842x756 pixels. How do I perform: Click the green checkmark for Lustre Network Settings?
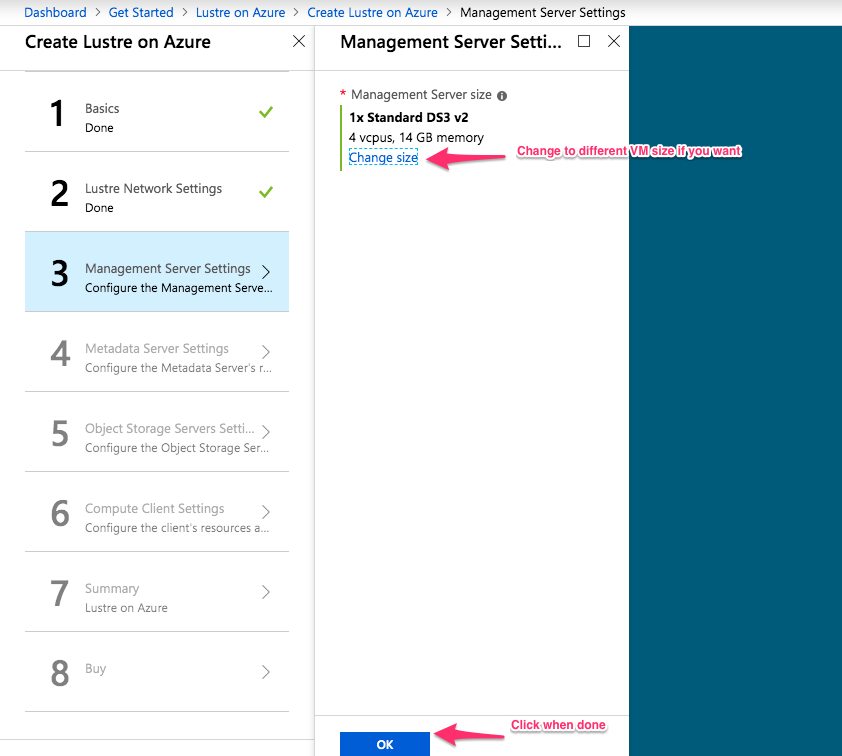(266, 192)
